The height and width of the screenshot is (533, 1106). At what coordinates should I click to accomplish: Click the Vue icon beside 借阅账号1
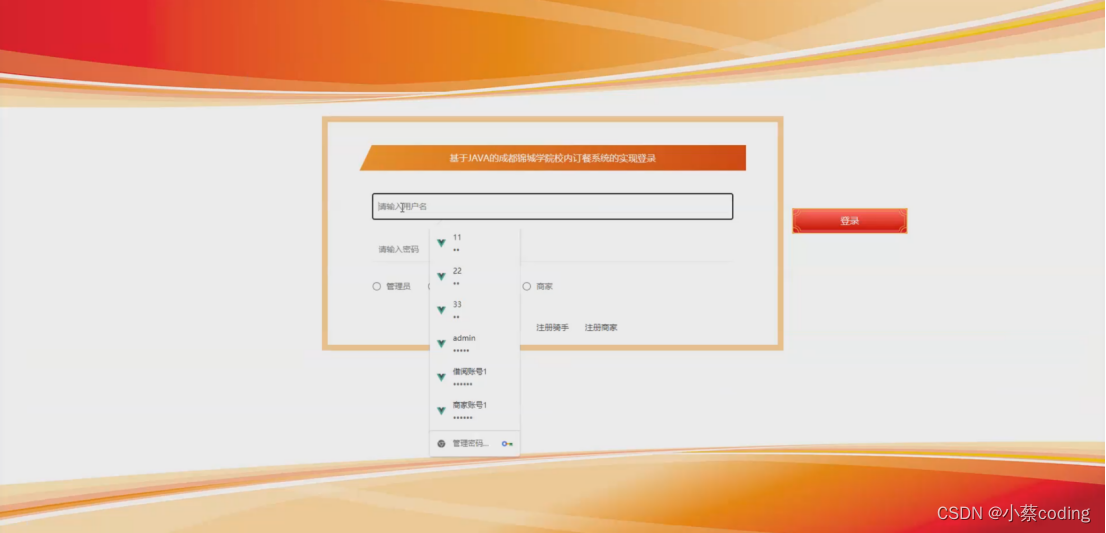click(x=442, y=377)
